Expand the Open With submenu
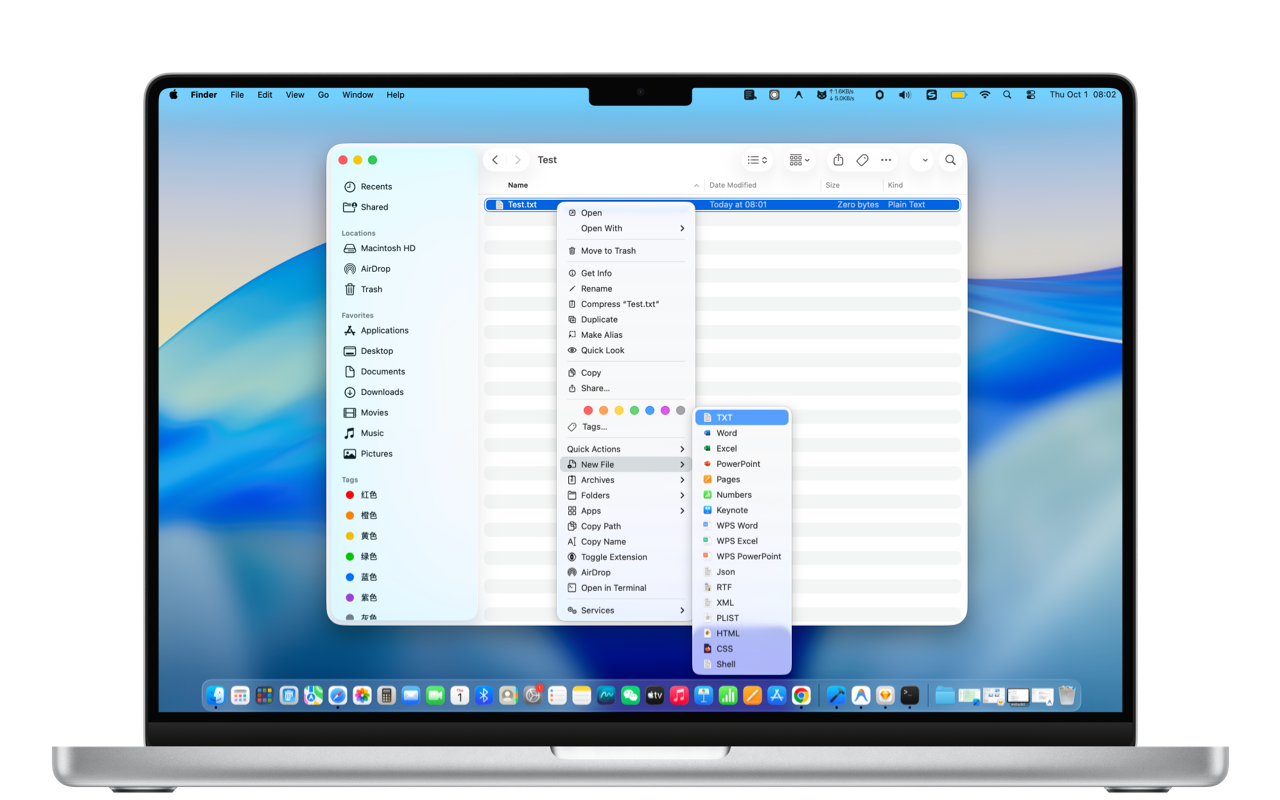The width and height of the screenshot is (1280, 800). click(626, 228)
